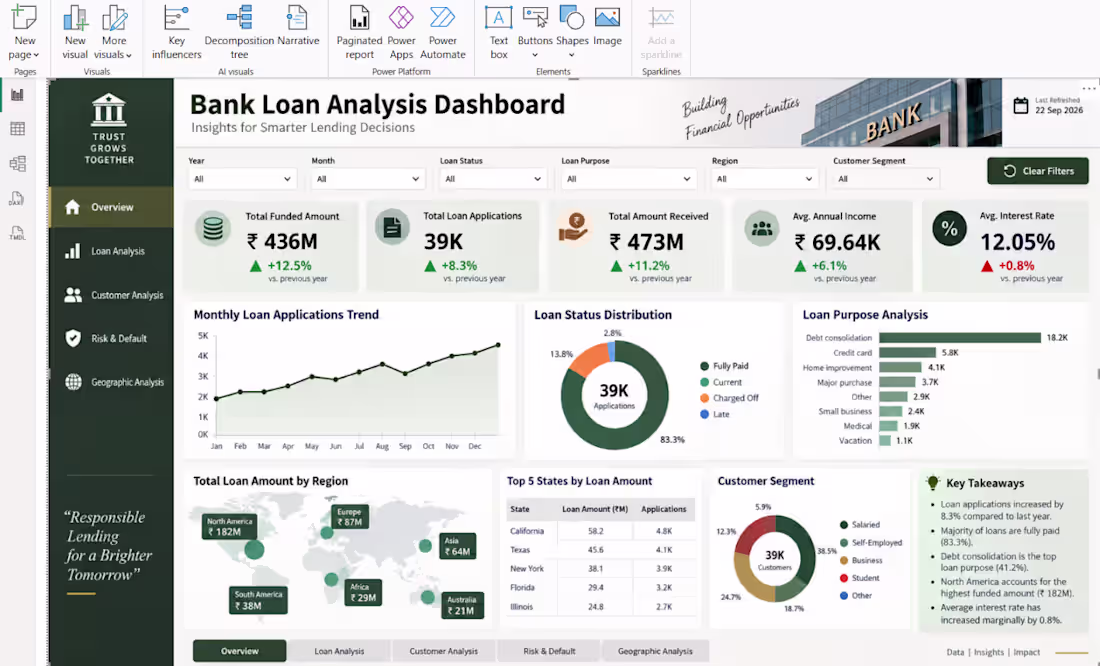Click the Charged Off legend swatch
The width and height of the screenshot is (1100, 666).
[x=704, y=398]
